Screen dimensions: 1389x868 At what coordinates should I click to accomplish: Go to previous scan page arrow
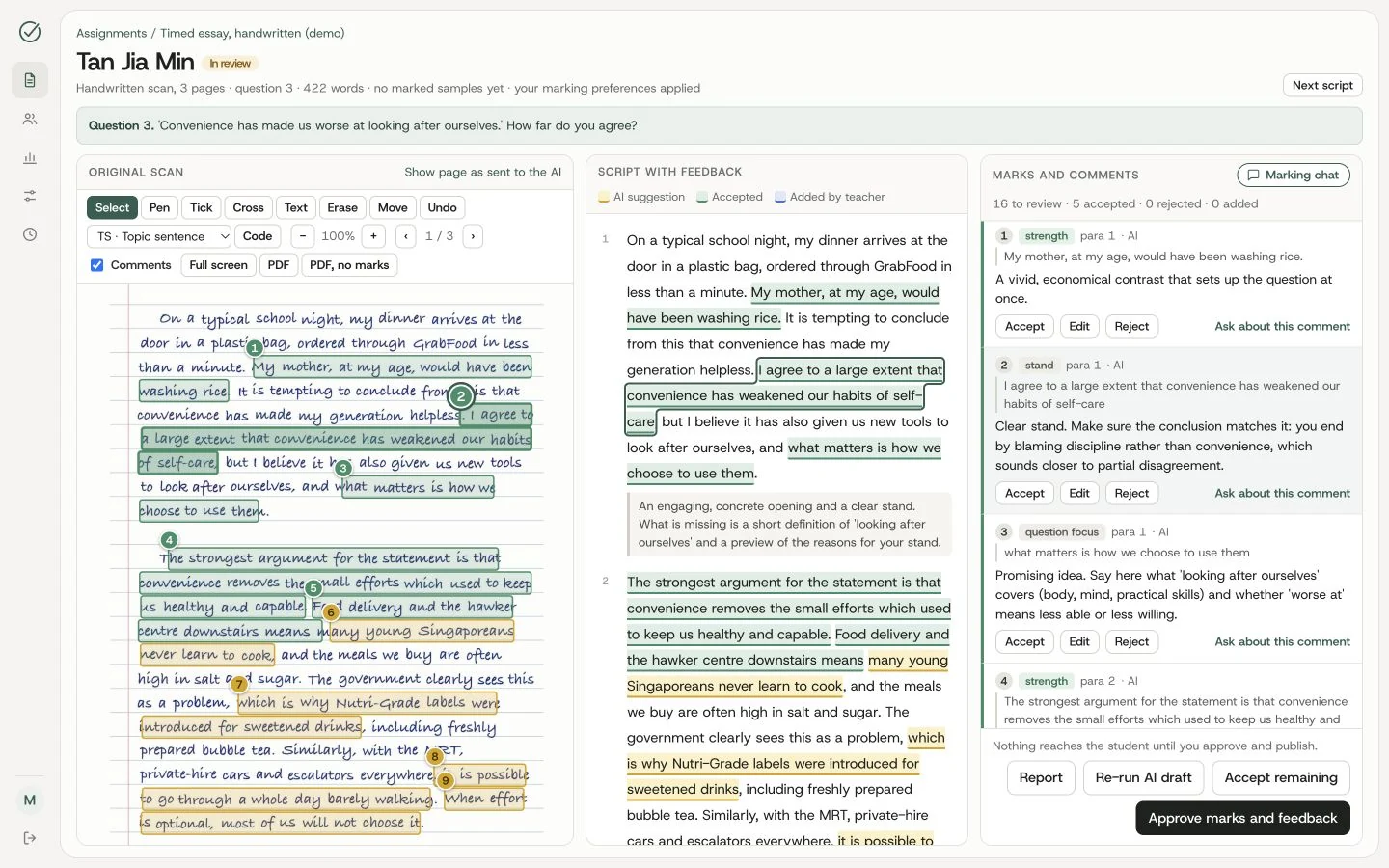[x=406, y=236]
